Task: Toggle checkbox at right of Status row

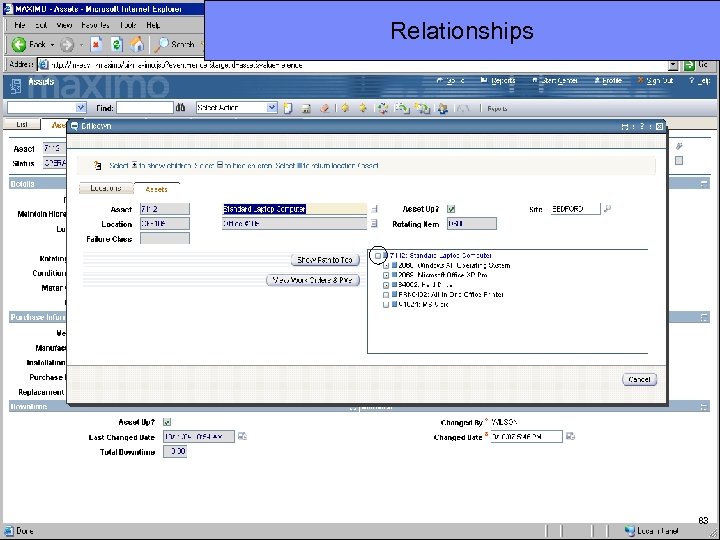Action: (x=679, y=161)
